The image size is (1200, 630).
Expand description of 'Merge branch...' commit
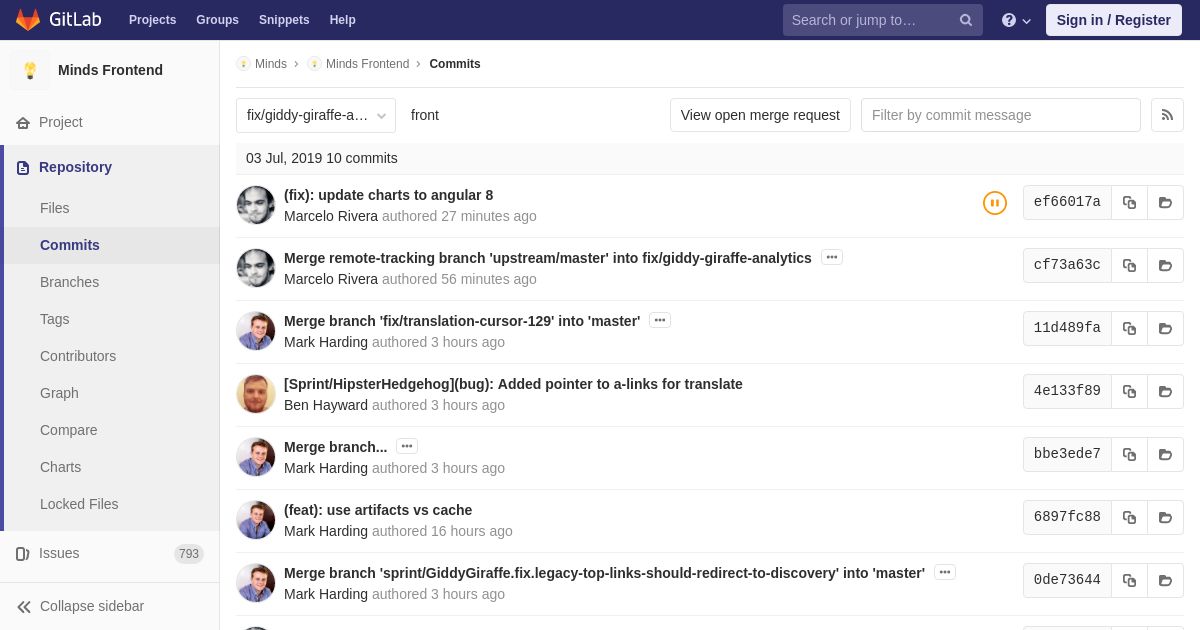pyautogui.click(x=407, y=446)
